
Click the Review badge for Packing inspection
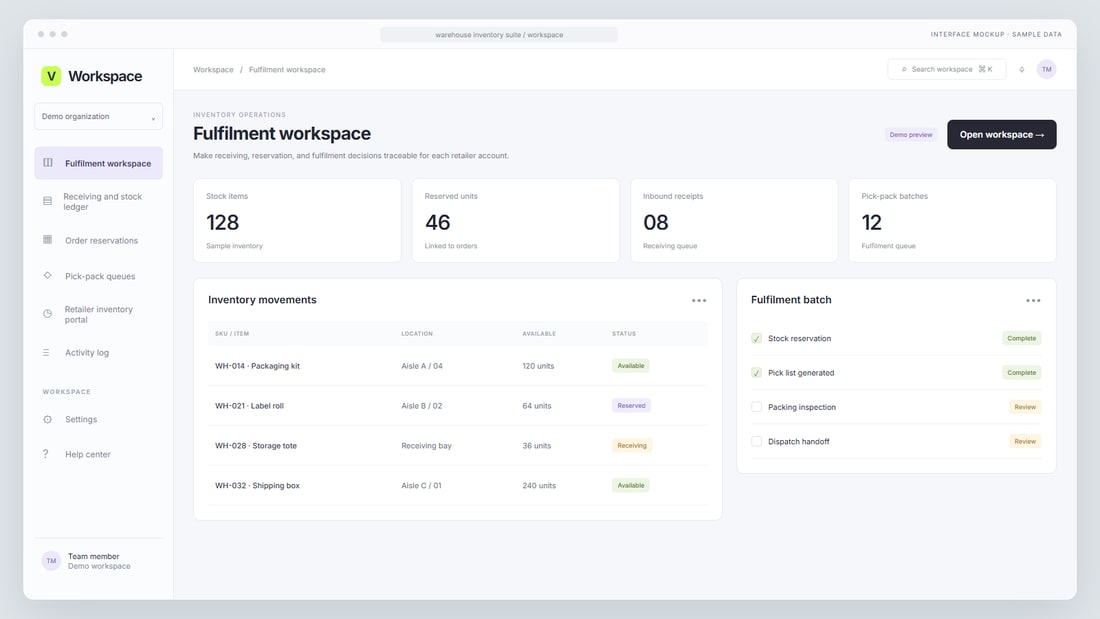pyautogui.click(x=1025, y=407)
